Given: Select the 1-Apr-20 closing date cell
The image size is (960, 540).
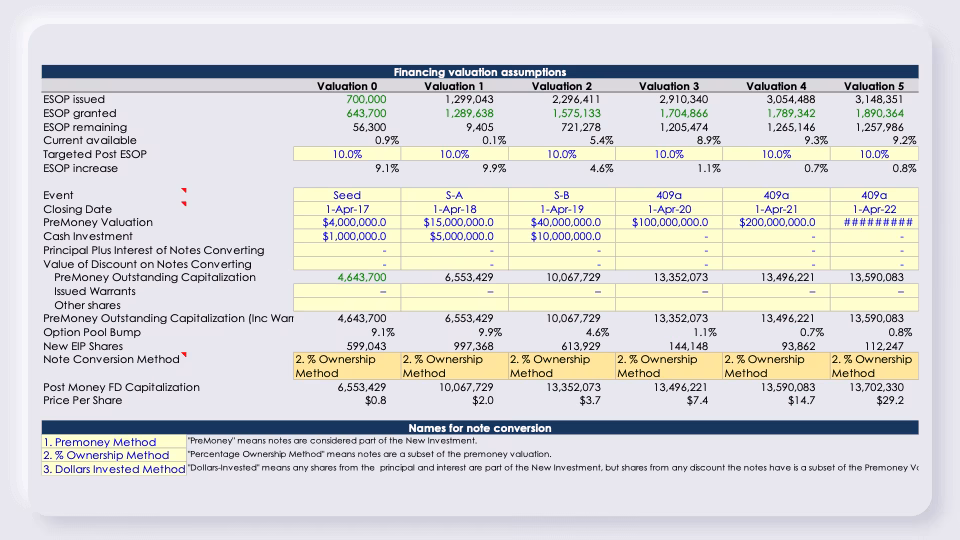Looking at the screenshot, I should pyautogui.click(x=669, y=209).
